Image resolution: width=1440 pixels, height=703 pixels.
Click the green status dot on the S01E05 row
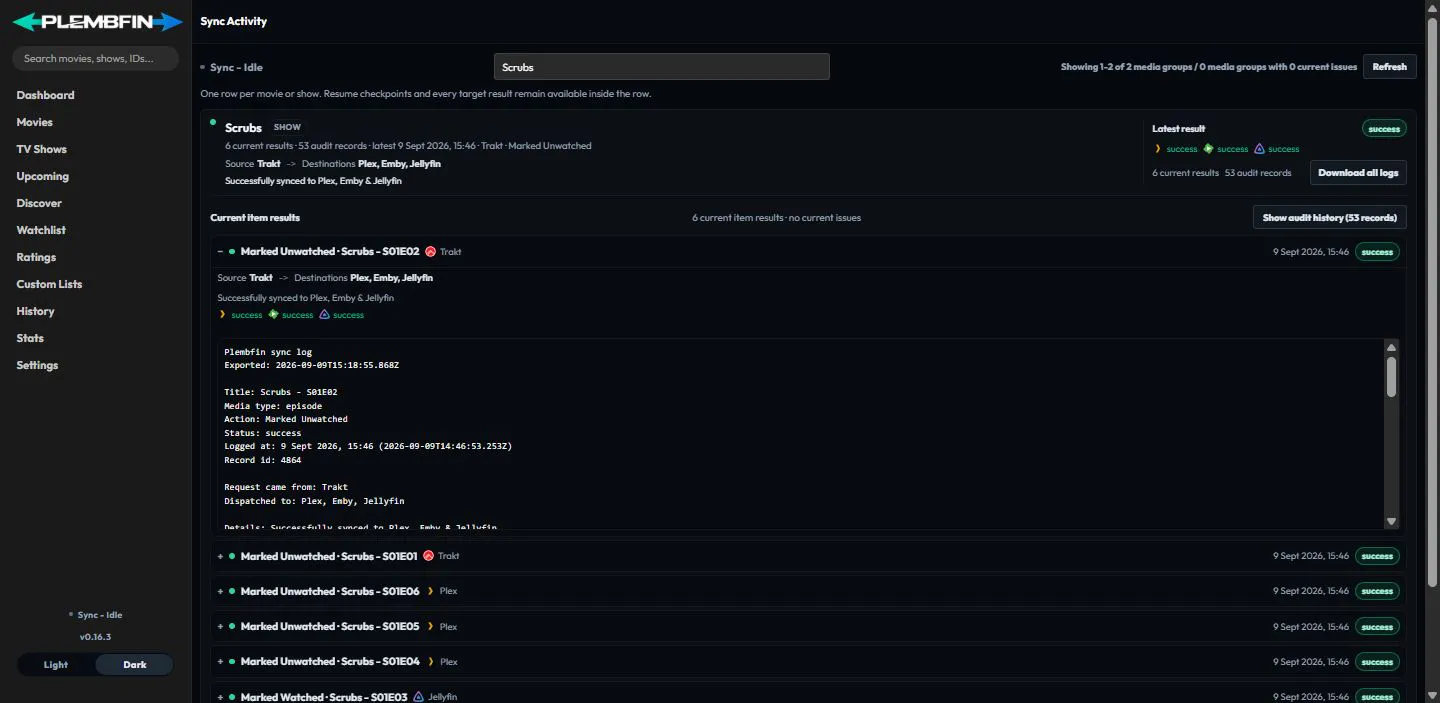click(x=232, y=627)
